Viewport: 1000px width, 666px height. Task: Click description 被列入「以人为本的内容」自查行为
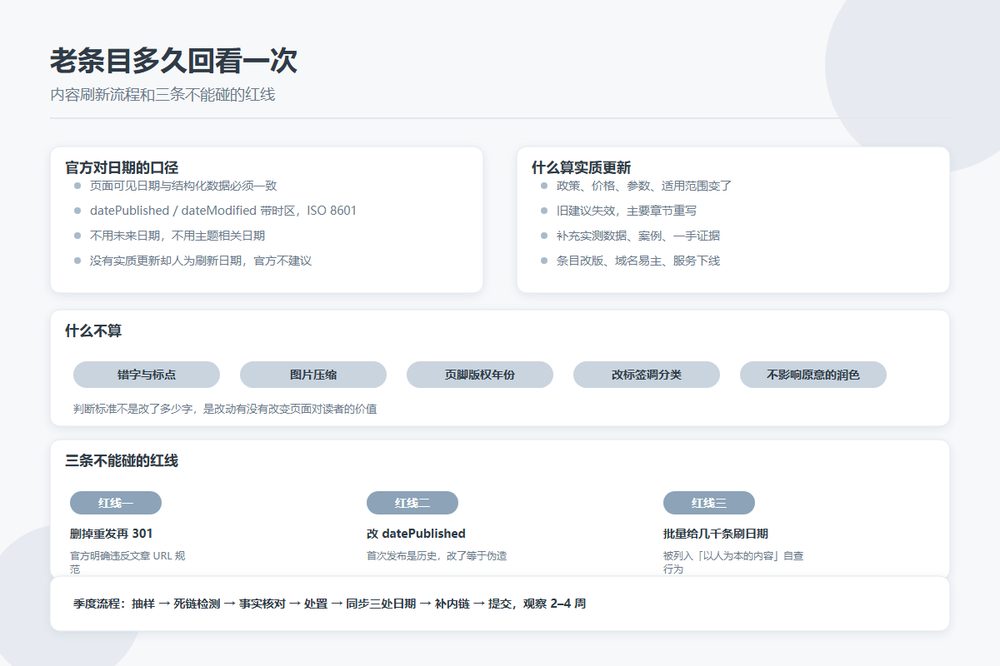click(x=733, y=562)
